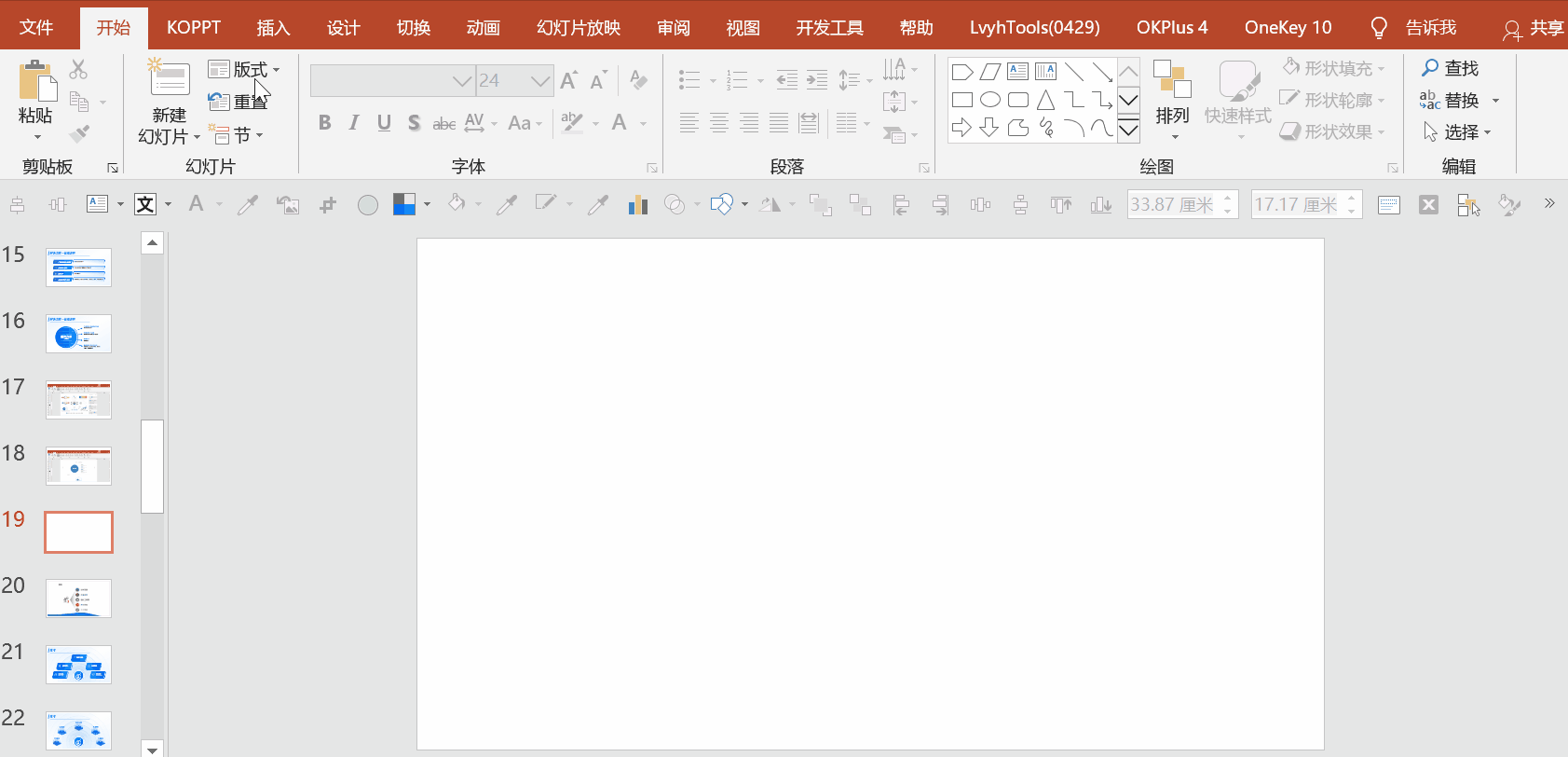
Task: Decrease font size with smaller A icon
Action: click(598, 81)
